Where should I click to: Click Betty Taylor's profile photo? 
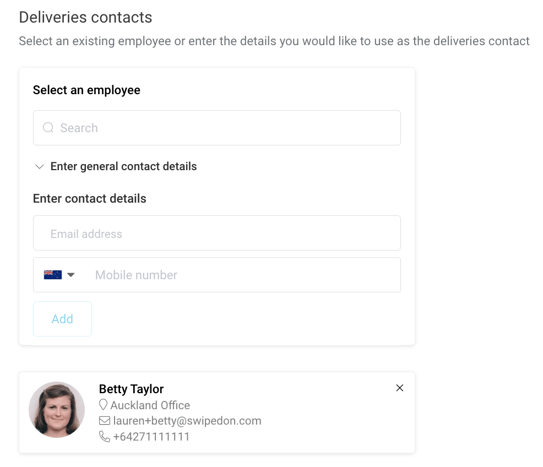(57, 410)
